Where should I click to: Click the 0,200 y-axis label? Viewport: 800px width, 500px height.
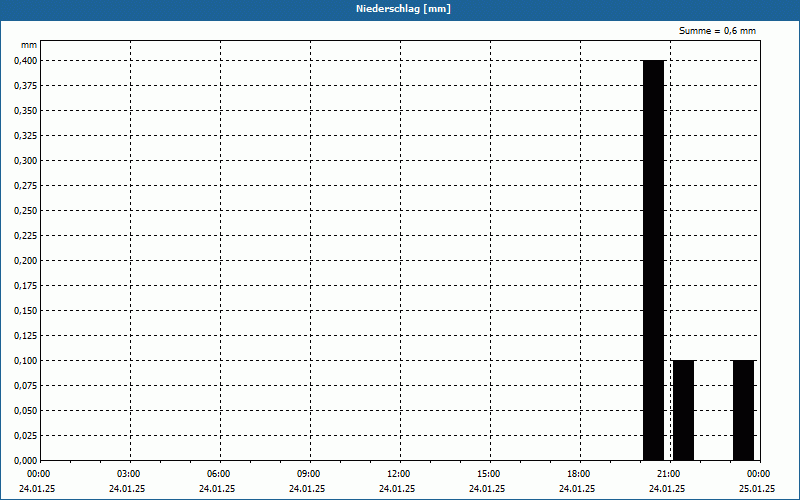point(26,261)
